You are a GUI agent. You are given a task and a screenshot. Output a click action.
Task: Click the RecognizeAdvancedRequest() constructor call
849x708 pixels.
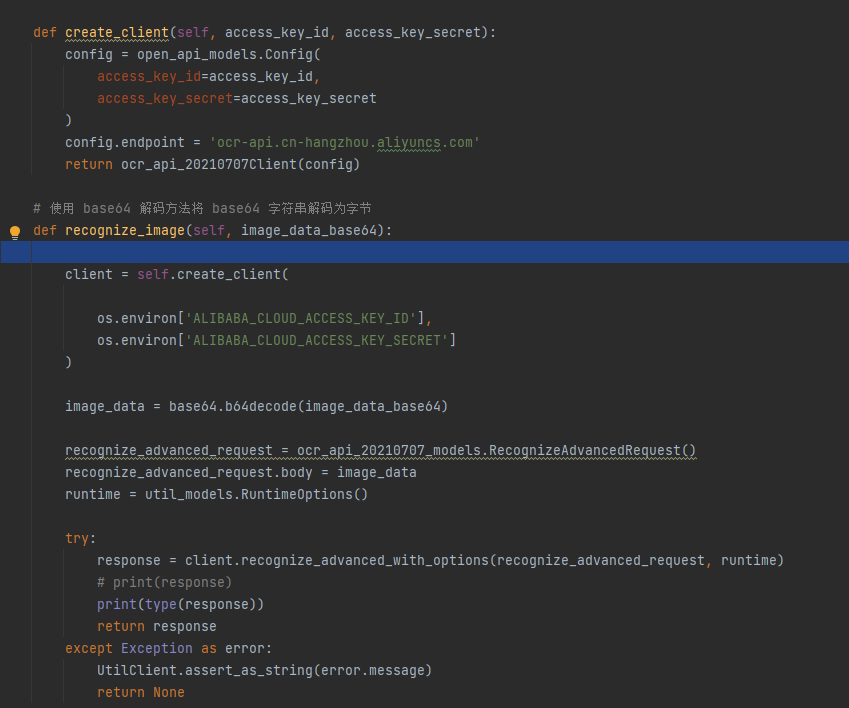tap(592, 450)
